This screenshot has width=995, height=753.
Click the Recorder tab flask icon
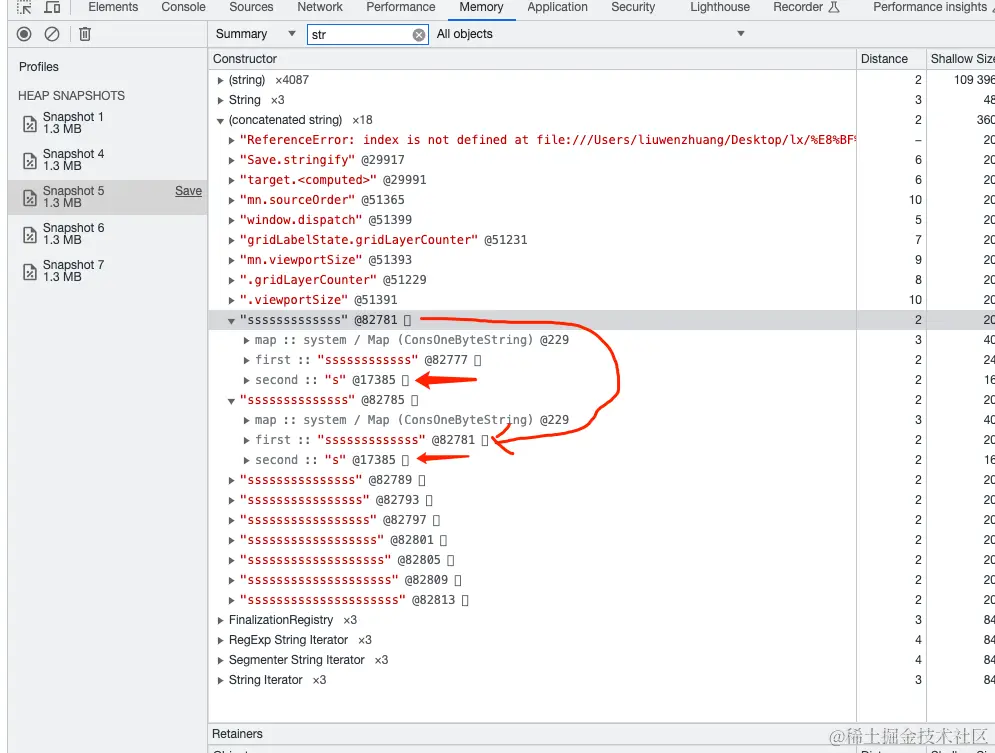[x=834, y=7]
